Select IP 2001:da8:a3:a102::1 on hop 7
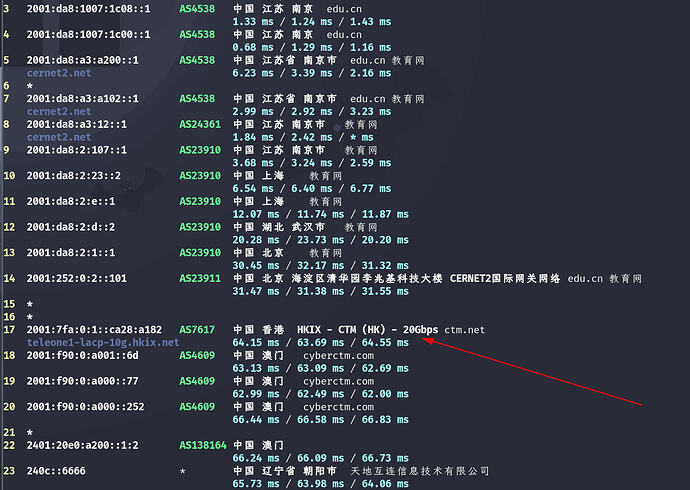690x490 pixels. (82, 99)
